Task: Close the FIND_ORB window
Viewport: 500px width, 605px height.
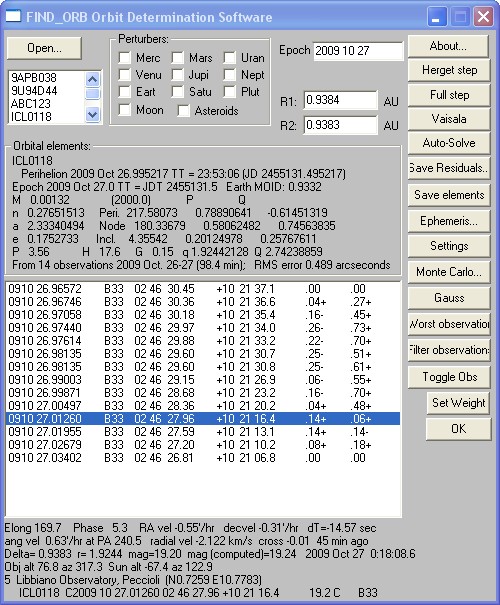Action: click(x=483, y=17)
